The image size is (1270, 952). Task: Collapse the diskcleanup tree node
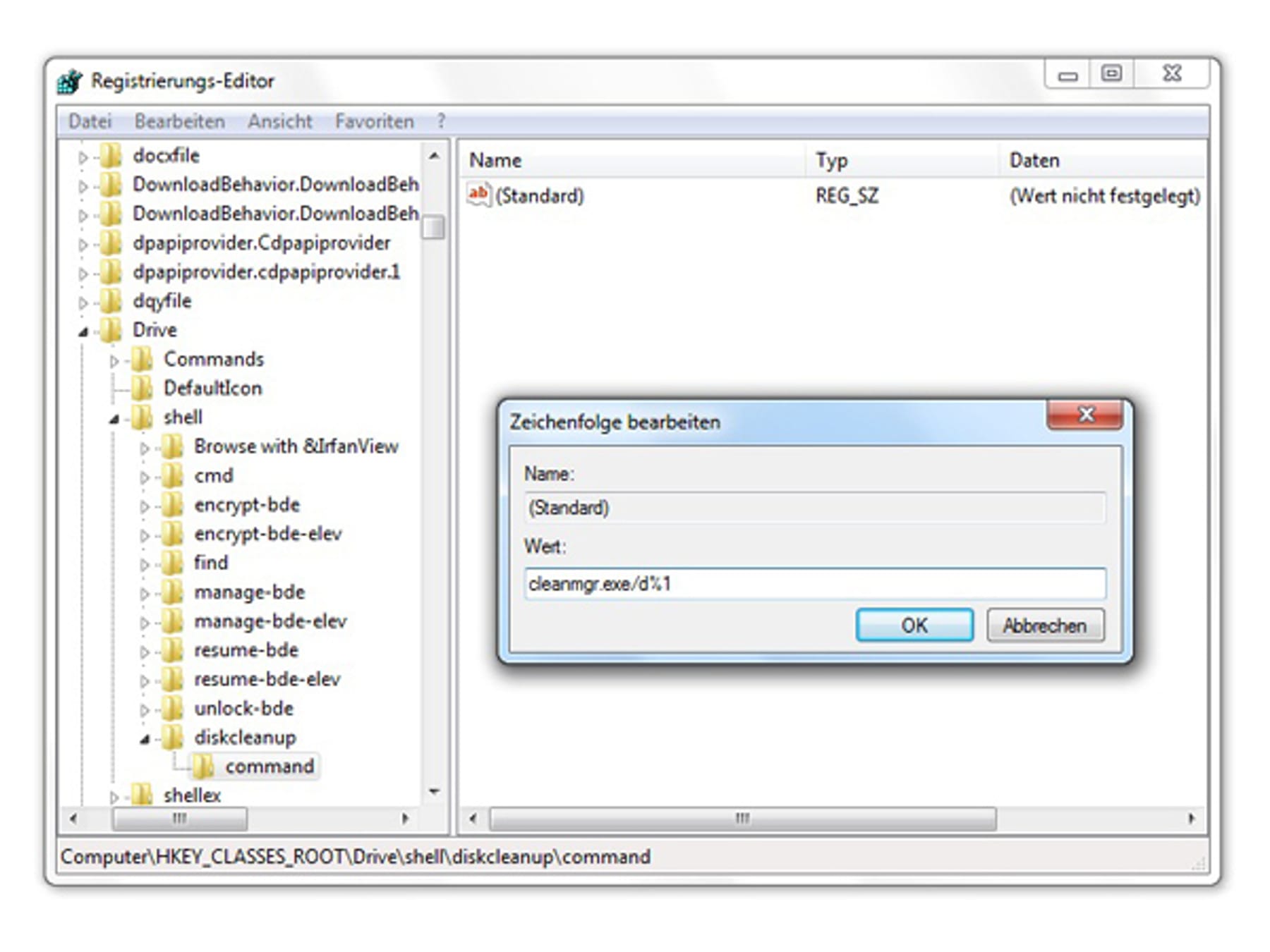[145, 739]
